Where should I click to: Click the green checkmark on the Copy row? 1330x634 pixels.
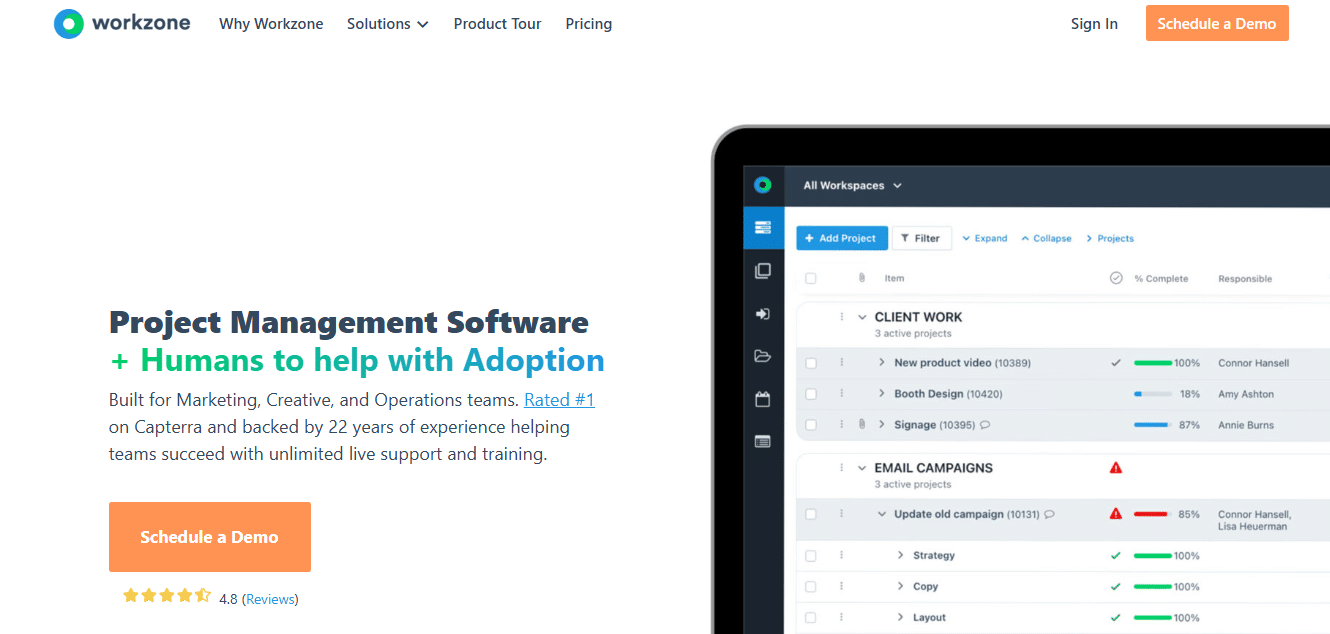tap(1116, 587)
